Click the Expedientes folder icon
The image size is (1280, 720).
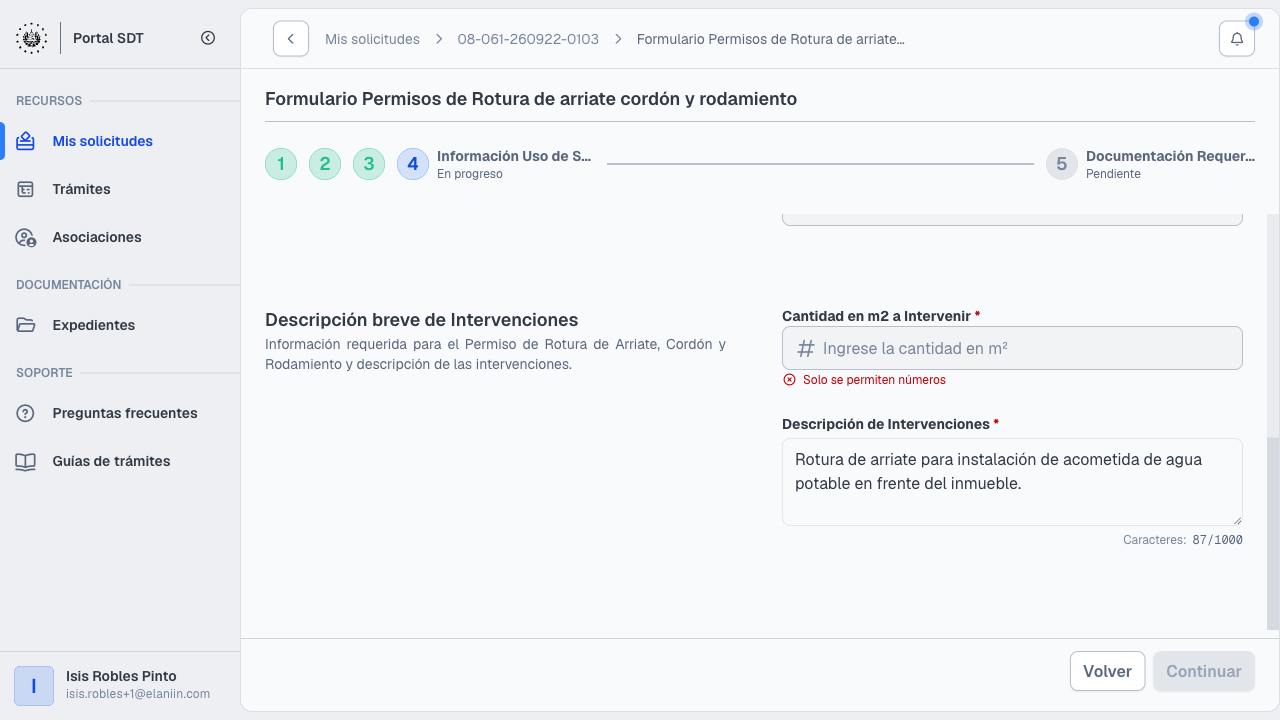click(x=26, y=325)
